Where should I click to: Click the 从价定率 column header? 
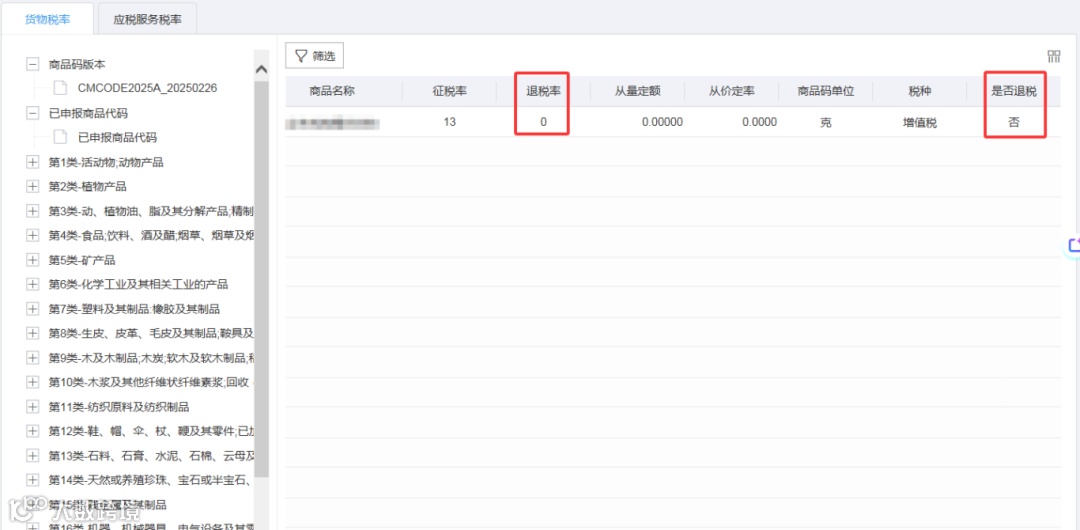(x=731, y=91)
